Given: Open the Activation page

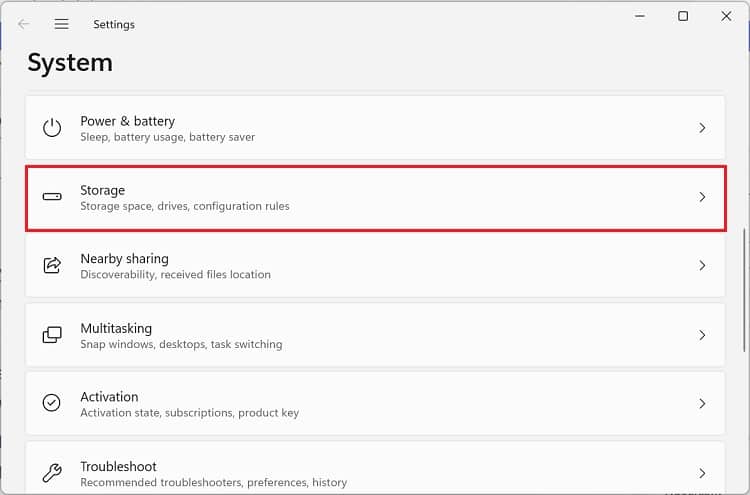Looking at the screenshot, I should point(375,403).
